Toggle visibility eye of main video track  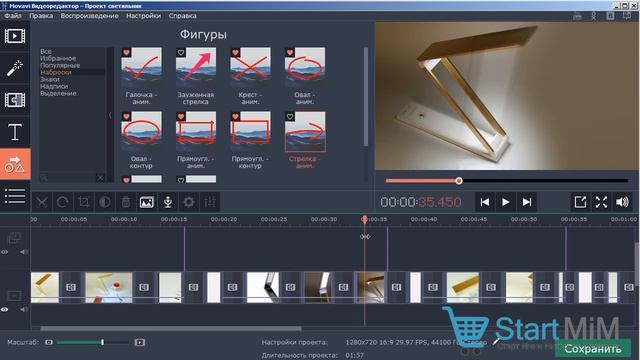(x=5, y=309)
